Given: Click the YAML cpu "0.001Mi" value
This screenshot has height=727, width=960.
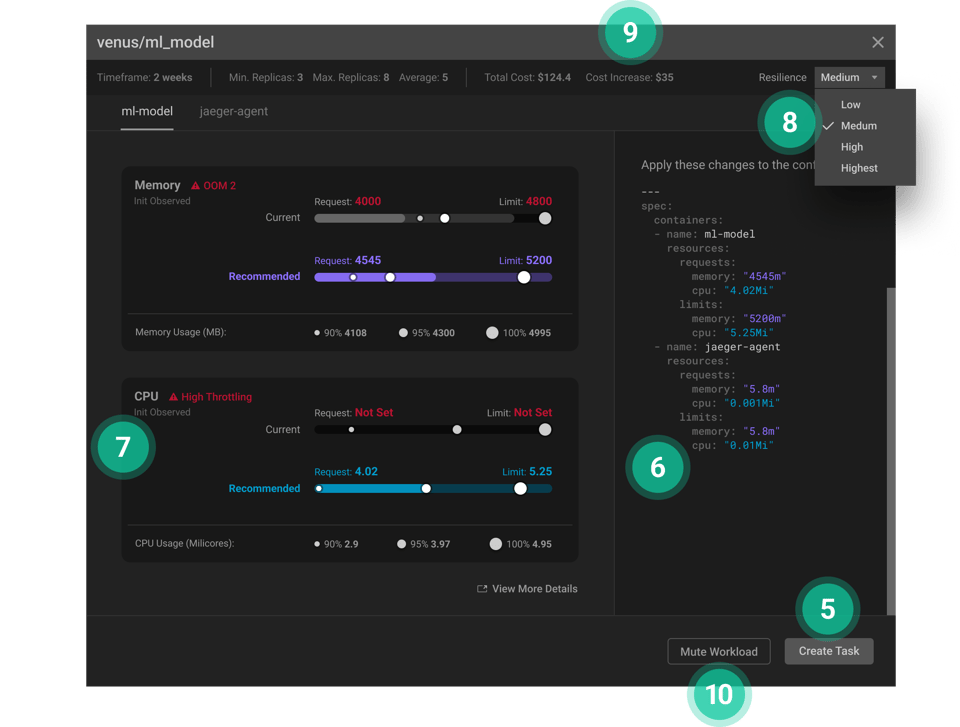Looking at the screenshot, I should [x=752, y=404].
